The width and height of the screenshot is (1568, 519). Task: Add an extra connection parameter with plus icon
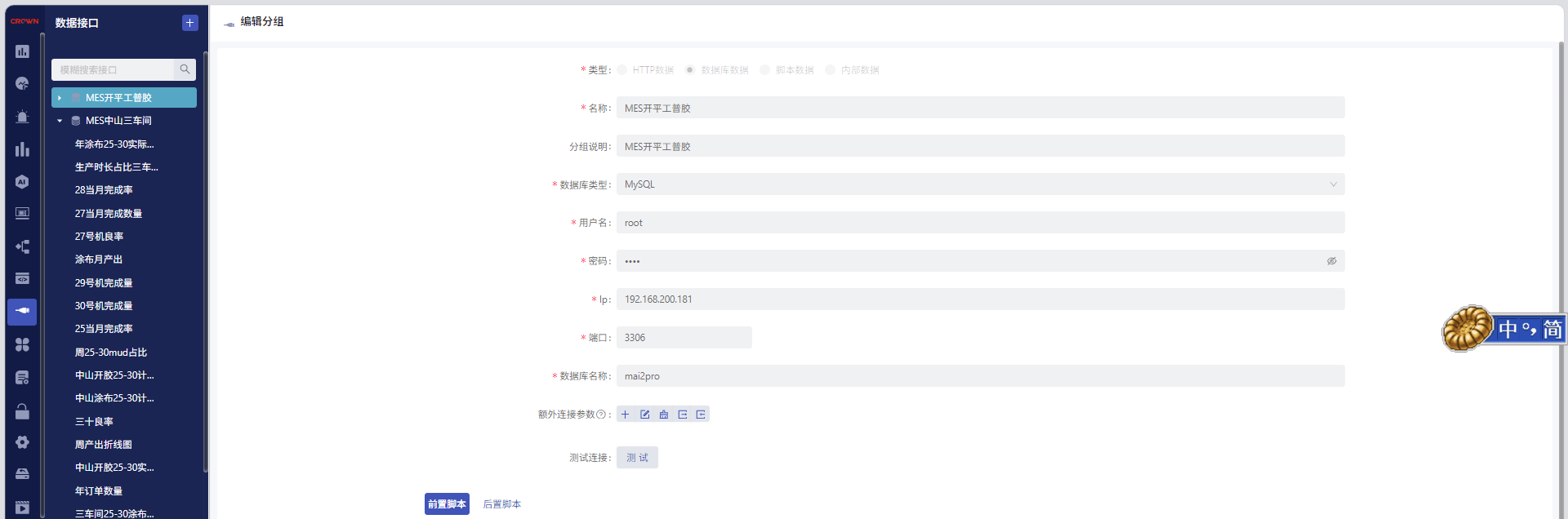pos(626,415)
